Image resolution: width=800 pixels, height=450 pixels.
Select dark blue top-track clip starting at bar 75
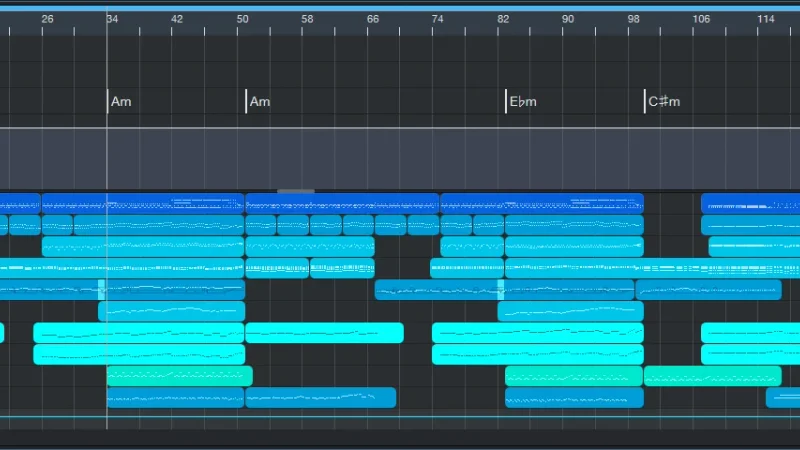[542, 203]
